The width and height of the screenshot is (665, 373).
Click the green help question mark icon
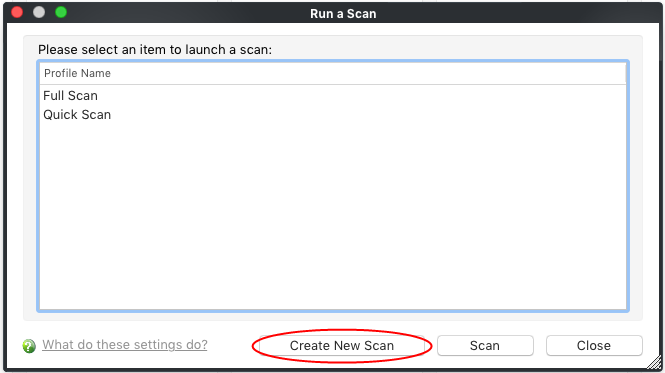click(x=29, y=346)
